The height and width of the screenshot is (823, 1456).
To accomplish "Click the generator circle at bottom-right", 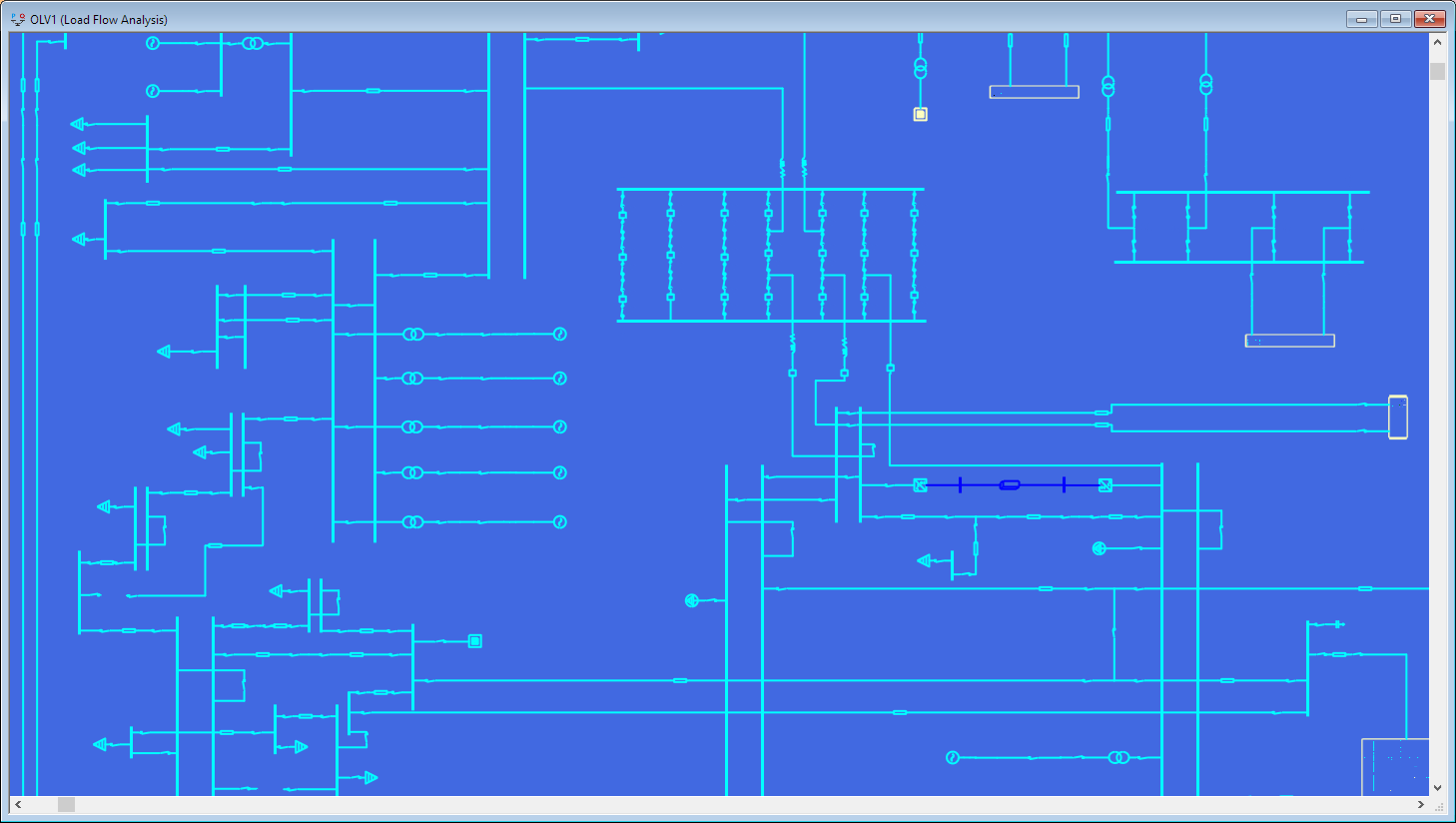I will point(955,756).
